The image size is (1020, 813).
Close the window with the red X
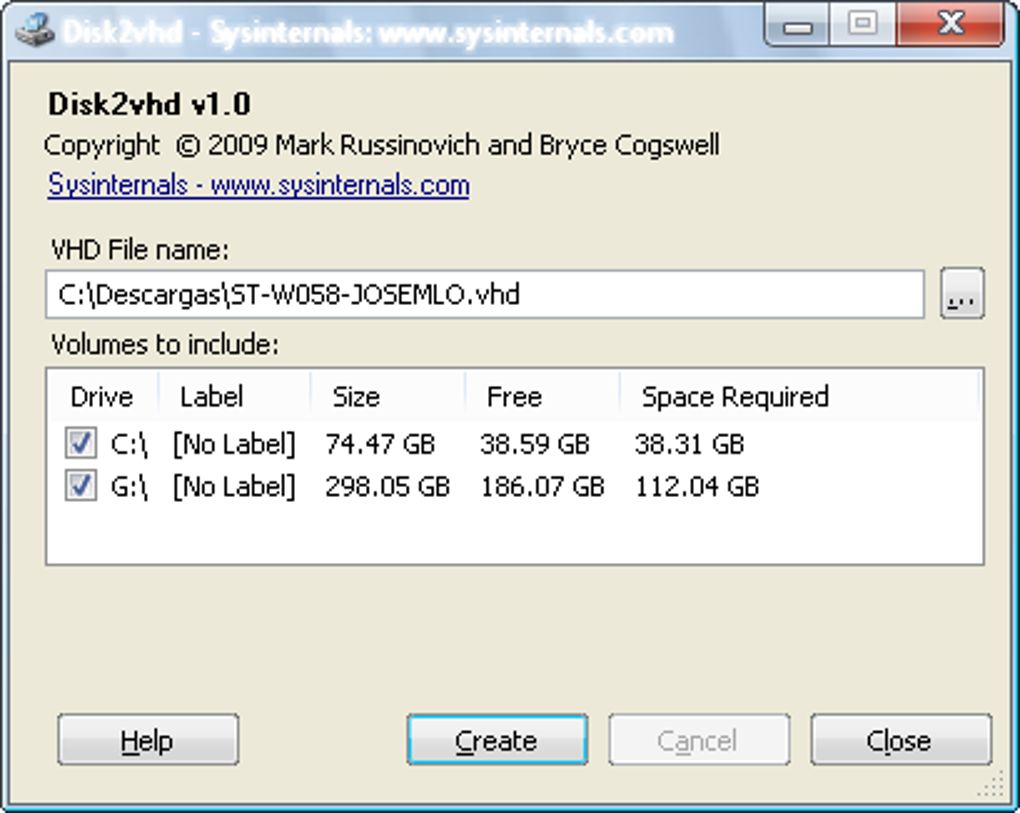[950, 25]
